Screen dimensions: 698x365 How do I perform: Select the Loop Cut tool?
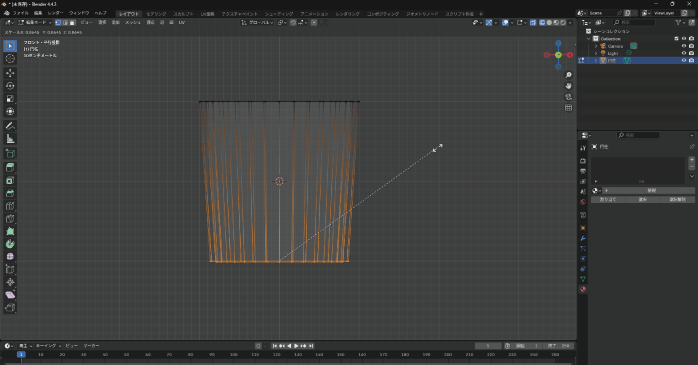(10, 206)
